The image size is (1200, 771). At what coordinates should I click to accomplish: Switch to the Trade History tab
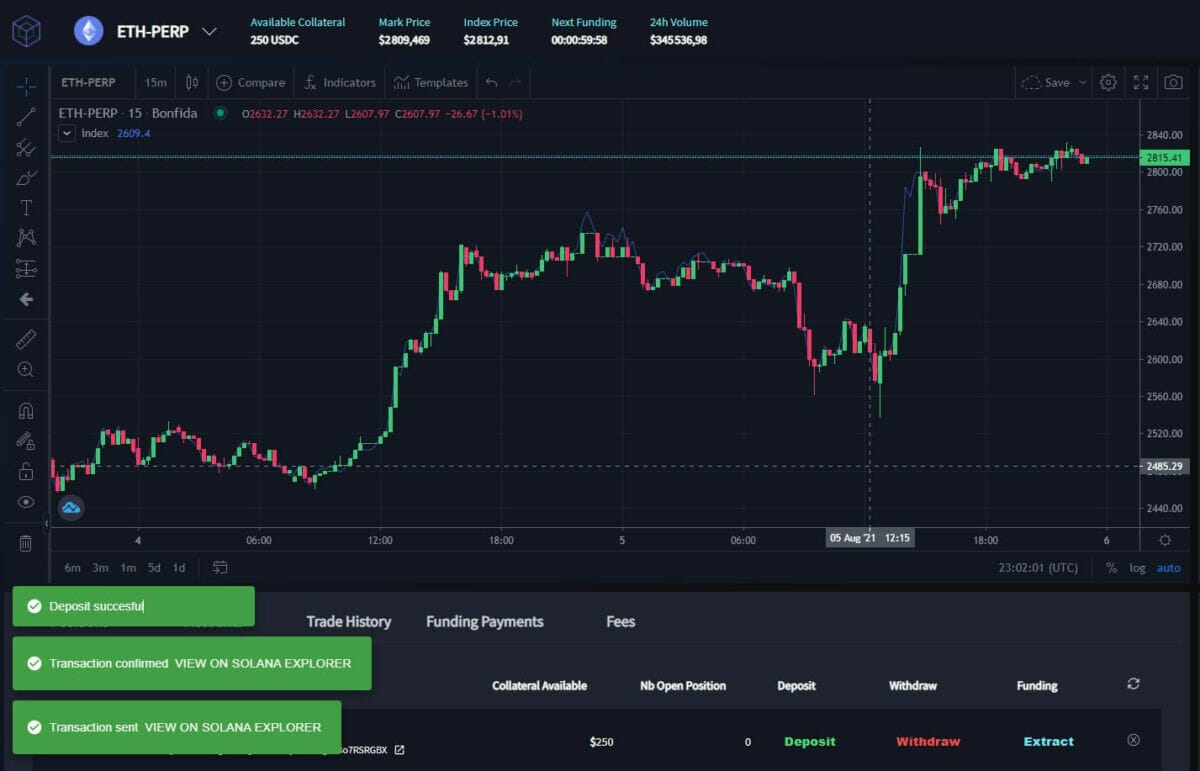[348, 622]
